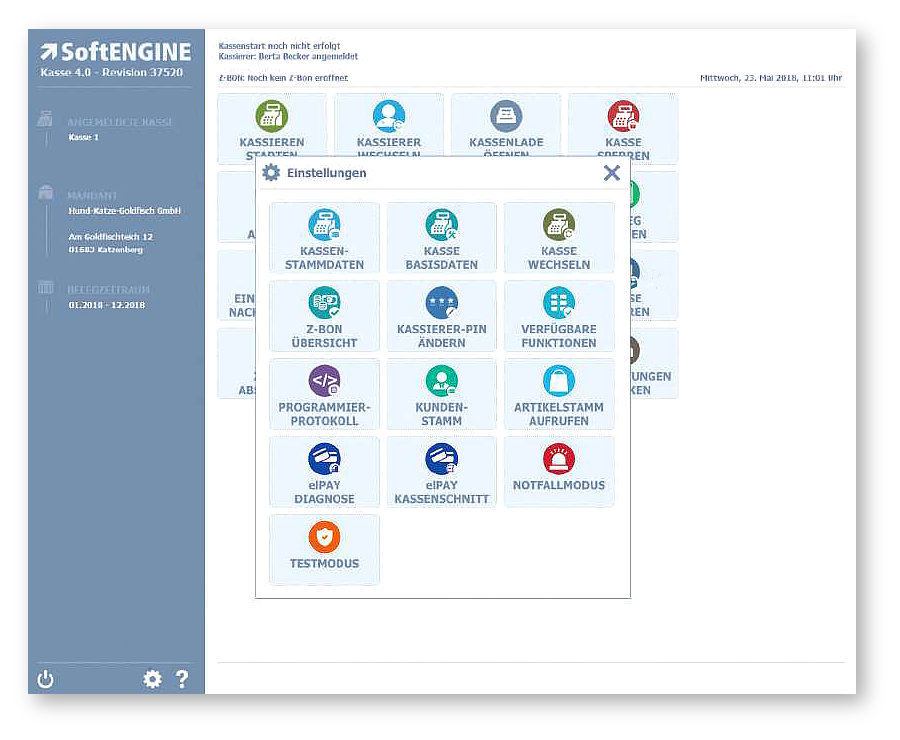Click Kassierer Wechseln tile in main window
The width and height of the screenshot is (900, 740).
[389, 127]
